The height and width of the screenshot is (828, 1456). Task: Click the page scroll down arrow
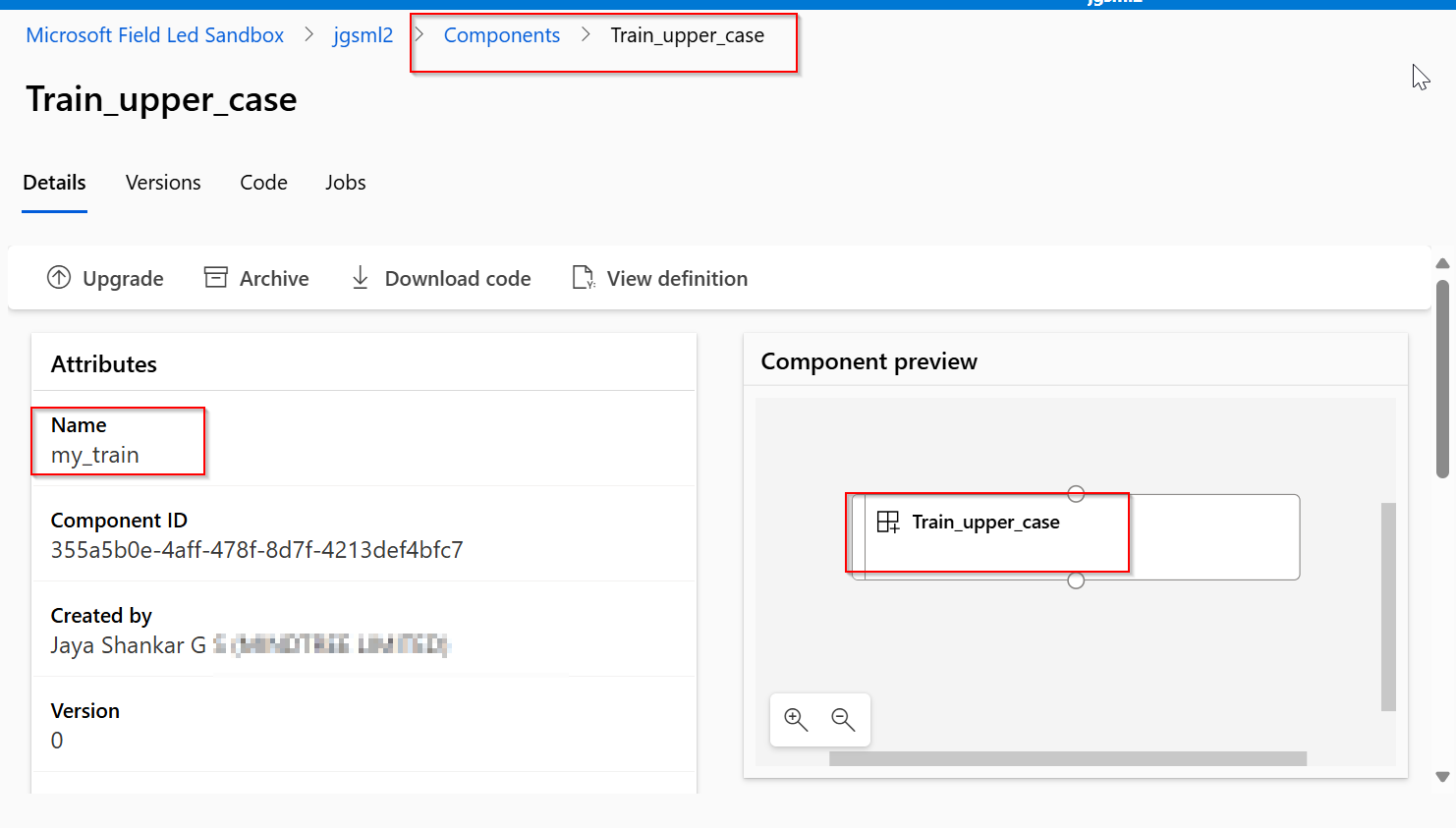tap(1442, 777)
